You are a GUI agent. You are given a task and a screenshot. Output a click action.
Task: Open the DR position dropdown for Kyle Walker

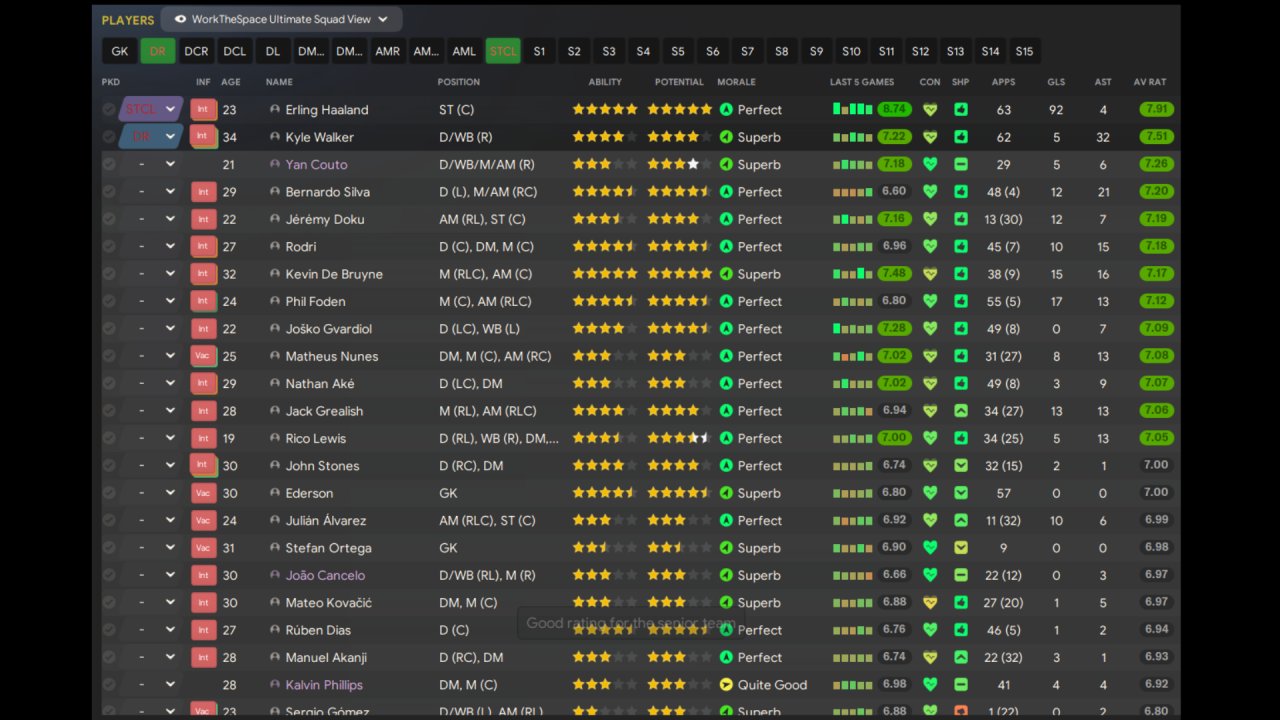click(151, 137)
